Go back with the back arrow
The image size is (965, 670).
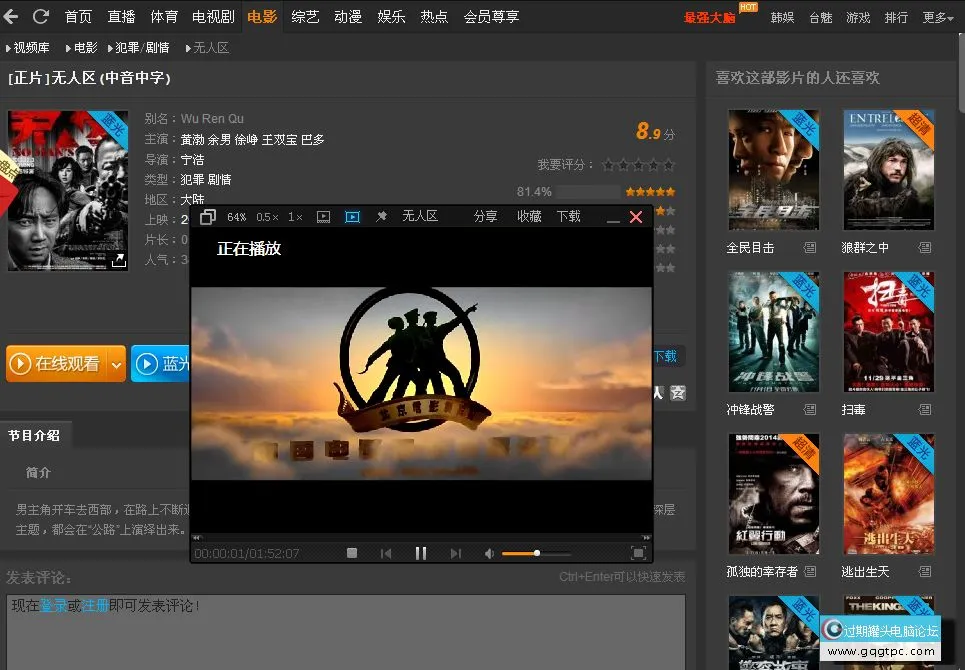tap(12, 17)
